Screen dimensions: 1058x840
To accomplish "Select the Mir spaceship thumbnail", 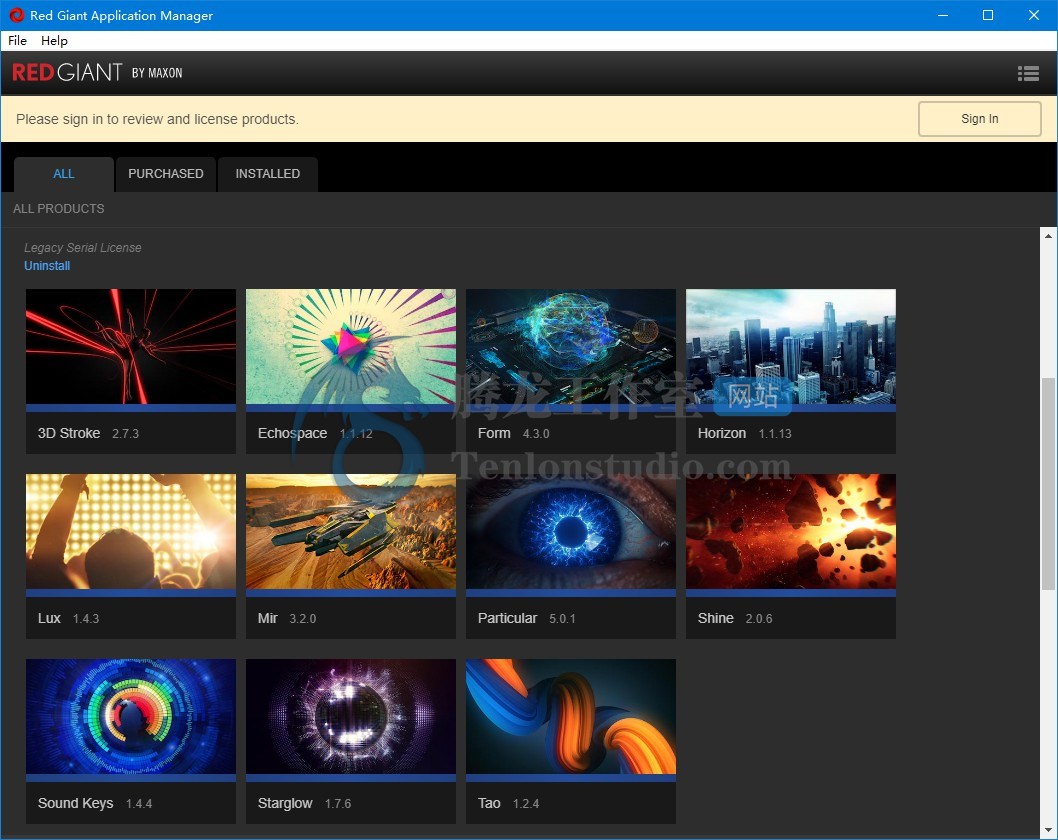I will pyautogui.click(x=351, y=532).
